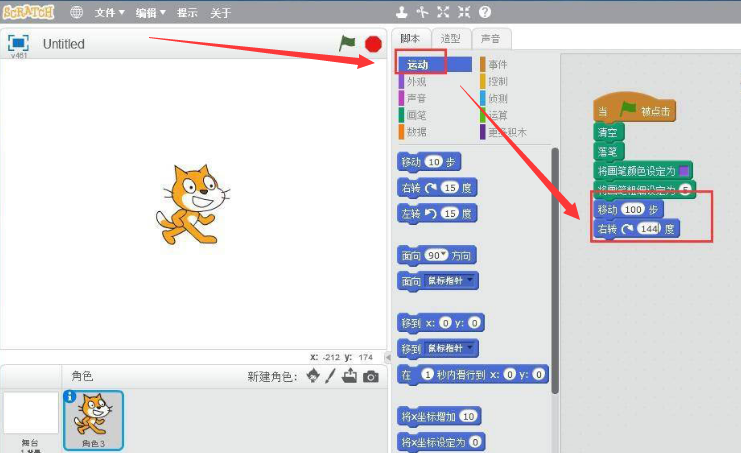Select the 角色3 cat sprite thumbnail
Screen dimensions: 741x453
[x=93, y=420]
